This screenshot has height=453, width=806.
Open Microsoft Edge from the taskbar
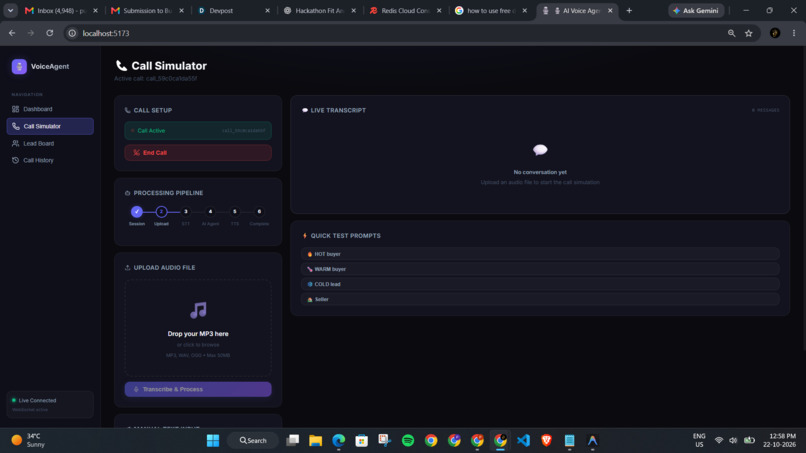pyautogui.click(x=339, y=440)
